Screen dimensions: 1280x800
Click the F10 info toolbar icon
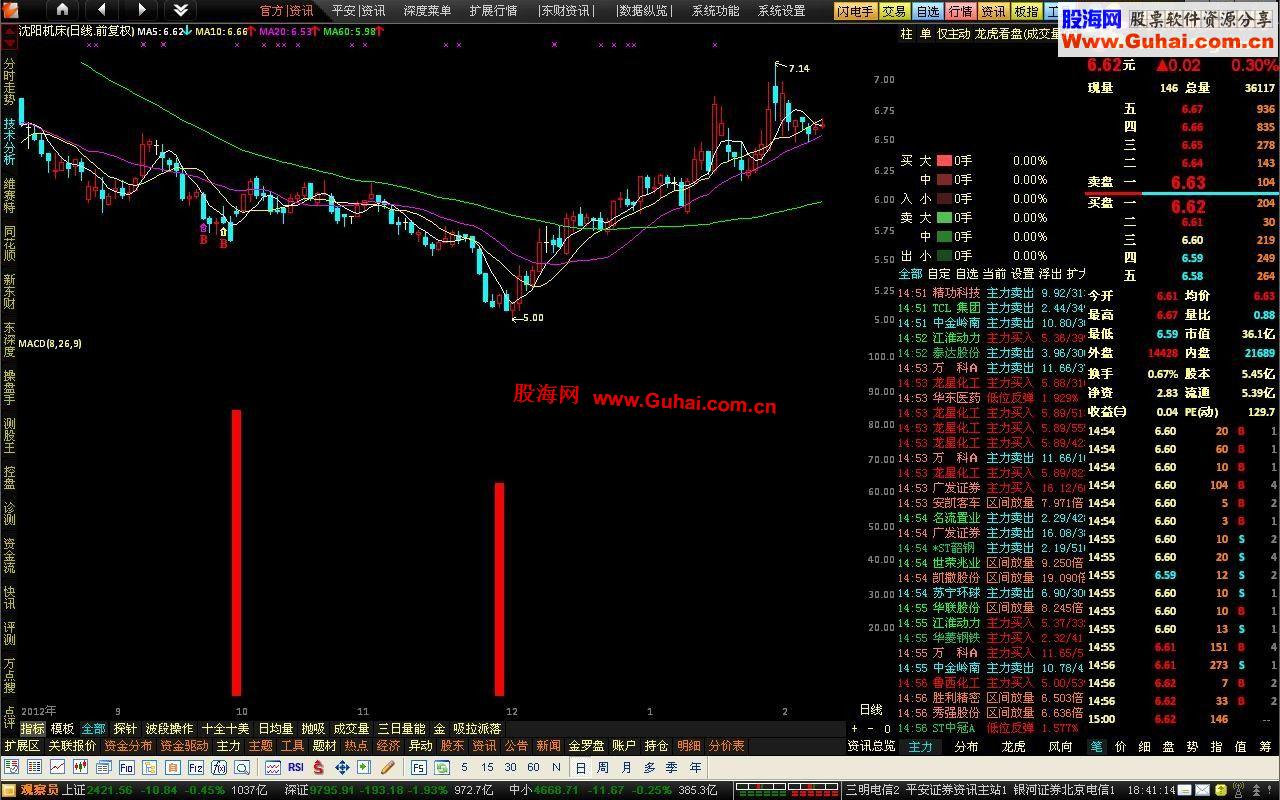pos(127,767)
